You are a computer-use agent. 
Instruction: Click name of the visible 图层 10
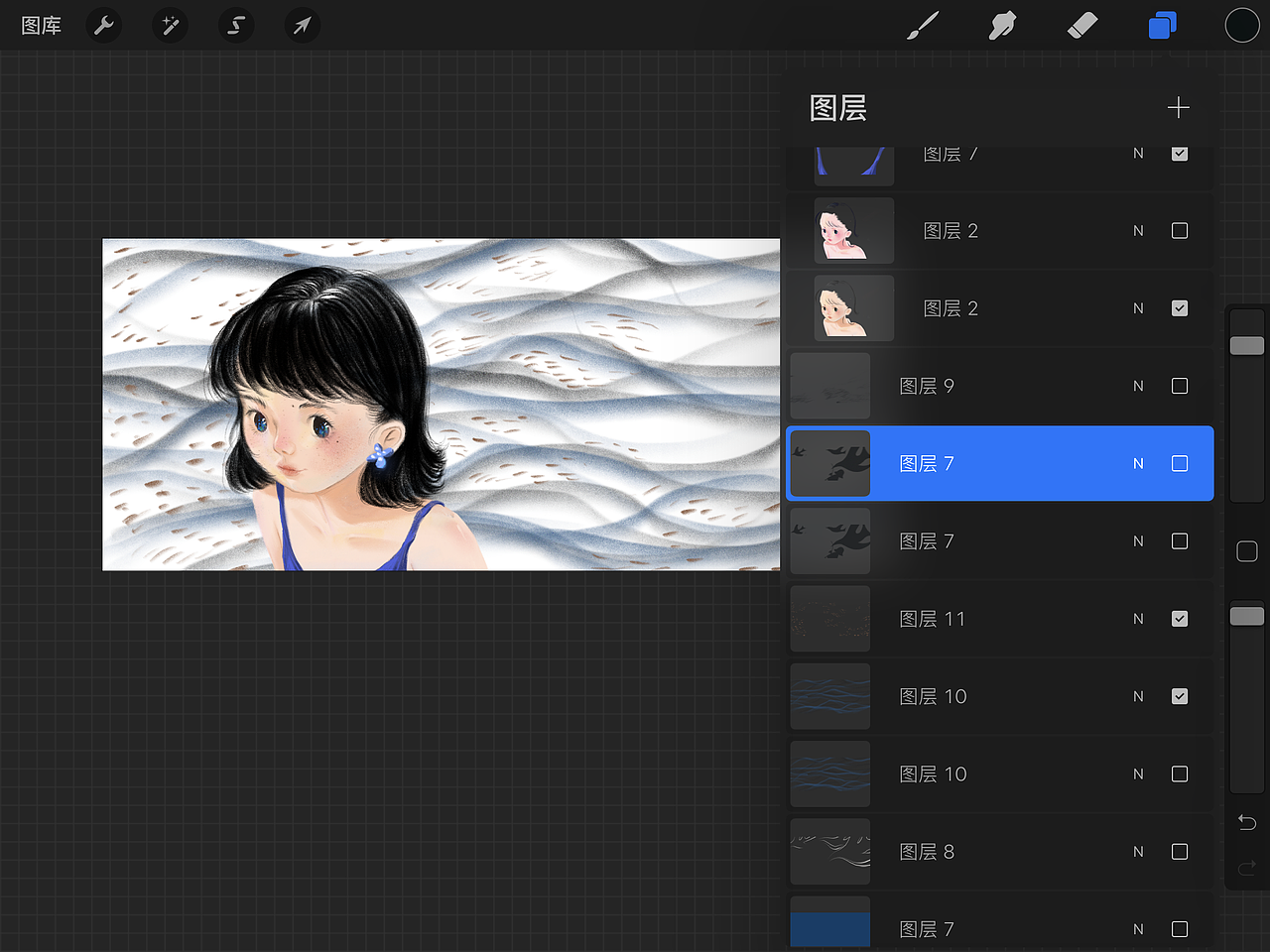click(933, 696)
